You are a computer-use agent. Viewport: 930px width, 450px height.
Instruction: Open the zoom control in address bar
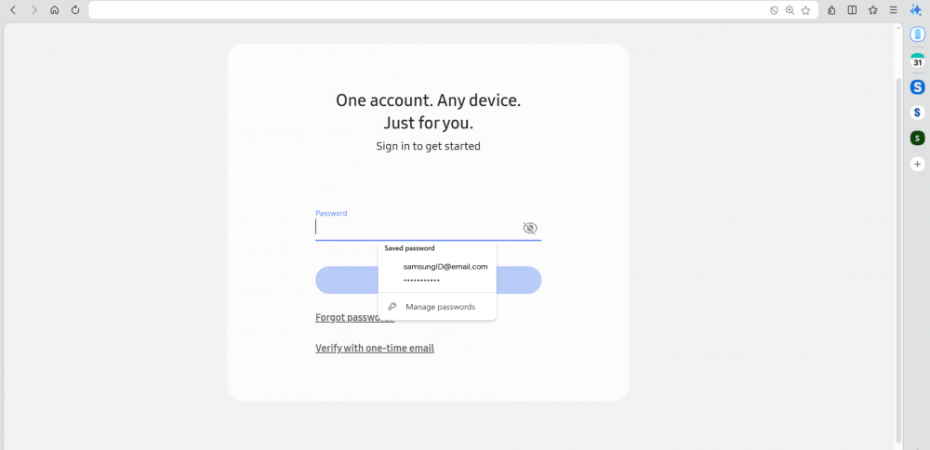790,10
